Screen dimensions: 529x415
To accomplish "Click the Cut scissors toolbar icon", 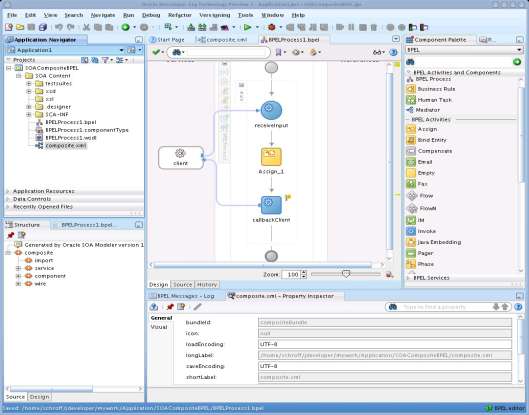I will [x=86, y=27].
